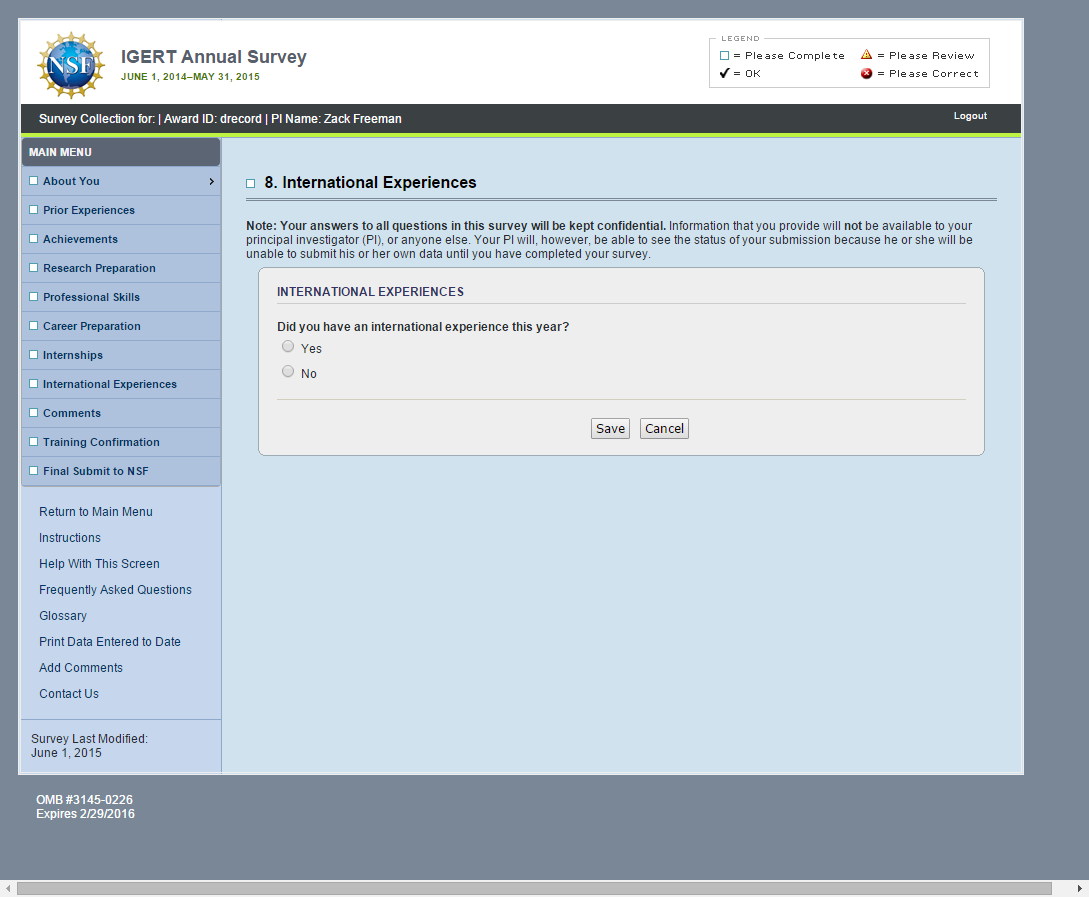
Task: Open Frequently Asked Questions link
Action: point(115,590)
